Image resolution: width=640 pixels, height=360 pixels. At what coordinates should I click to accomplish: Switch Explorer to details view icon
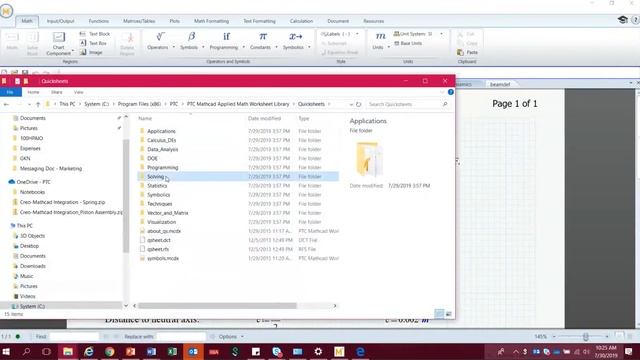pos(439,314)
